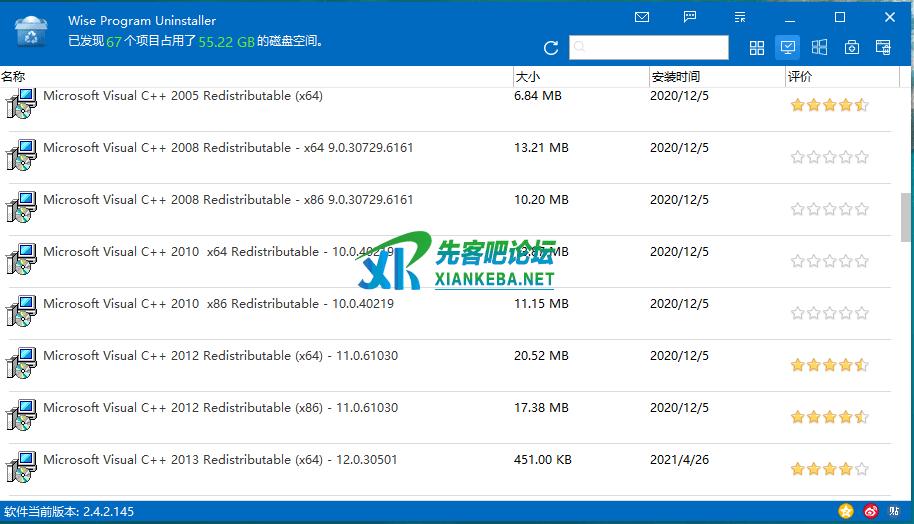This screenshot has width=914, height=524.
Task: Click the yellow star QZone icon
Action: click(847, 512)
